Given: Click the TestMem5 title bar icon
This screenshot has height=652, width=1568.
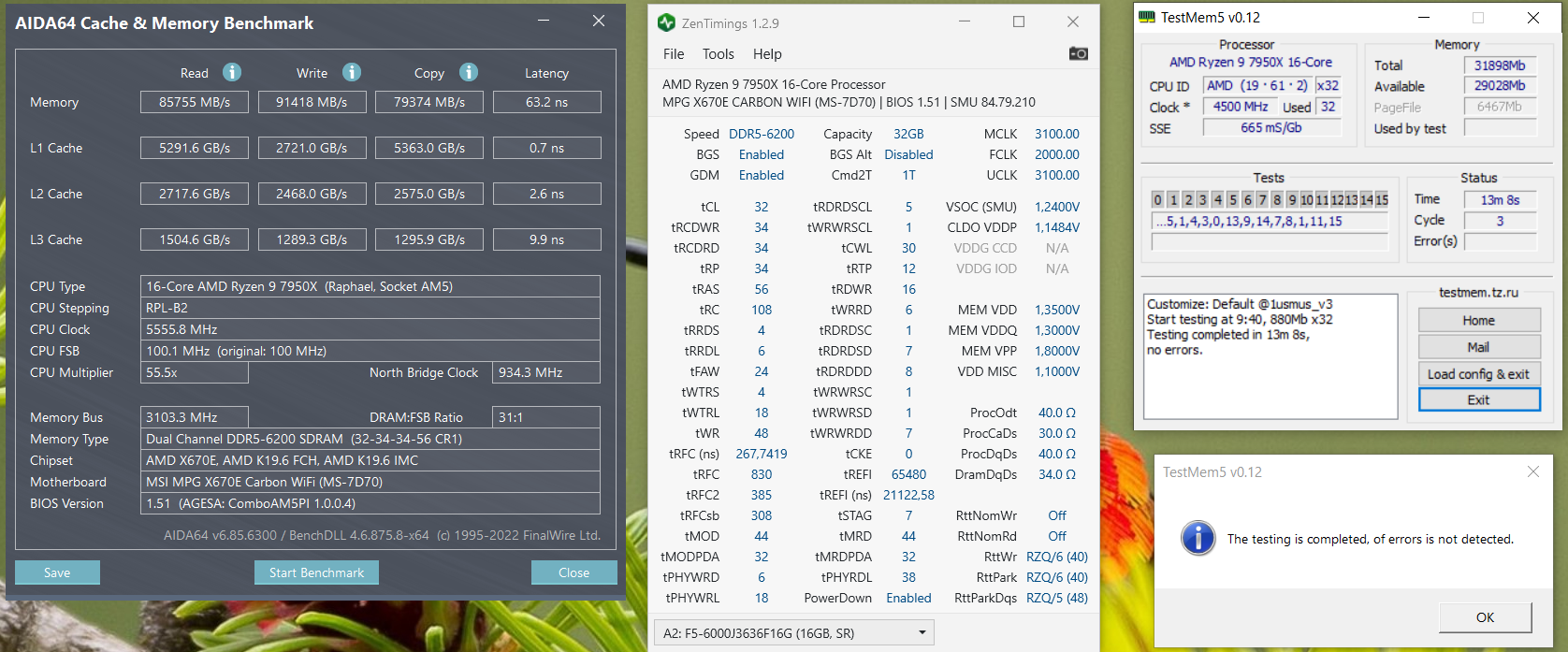Looking at the screenshot, I should 1147,17.
